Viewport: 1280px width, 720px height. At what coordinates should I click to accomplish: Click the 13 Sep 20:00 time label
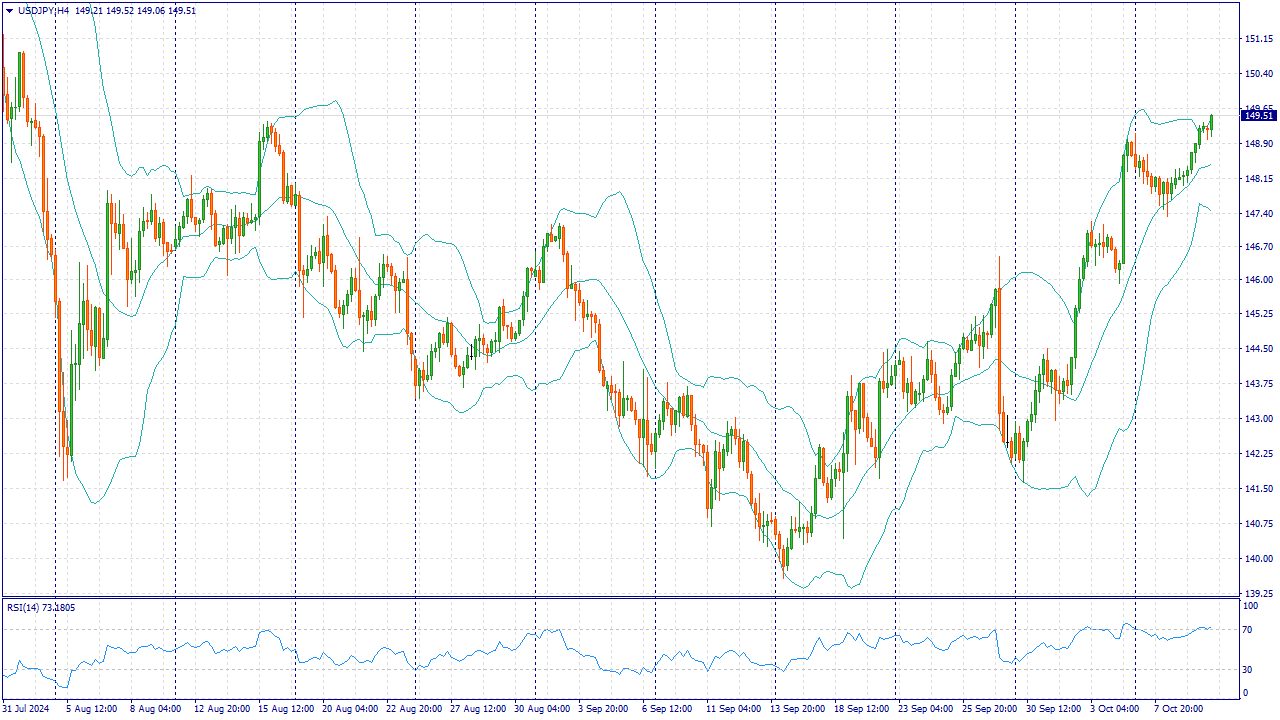(x=798, y=709)
